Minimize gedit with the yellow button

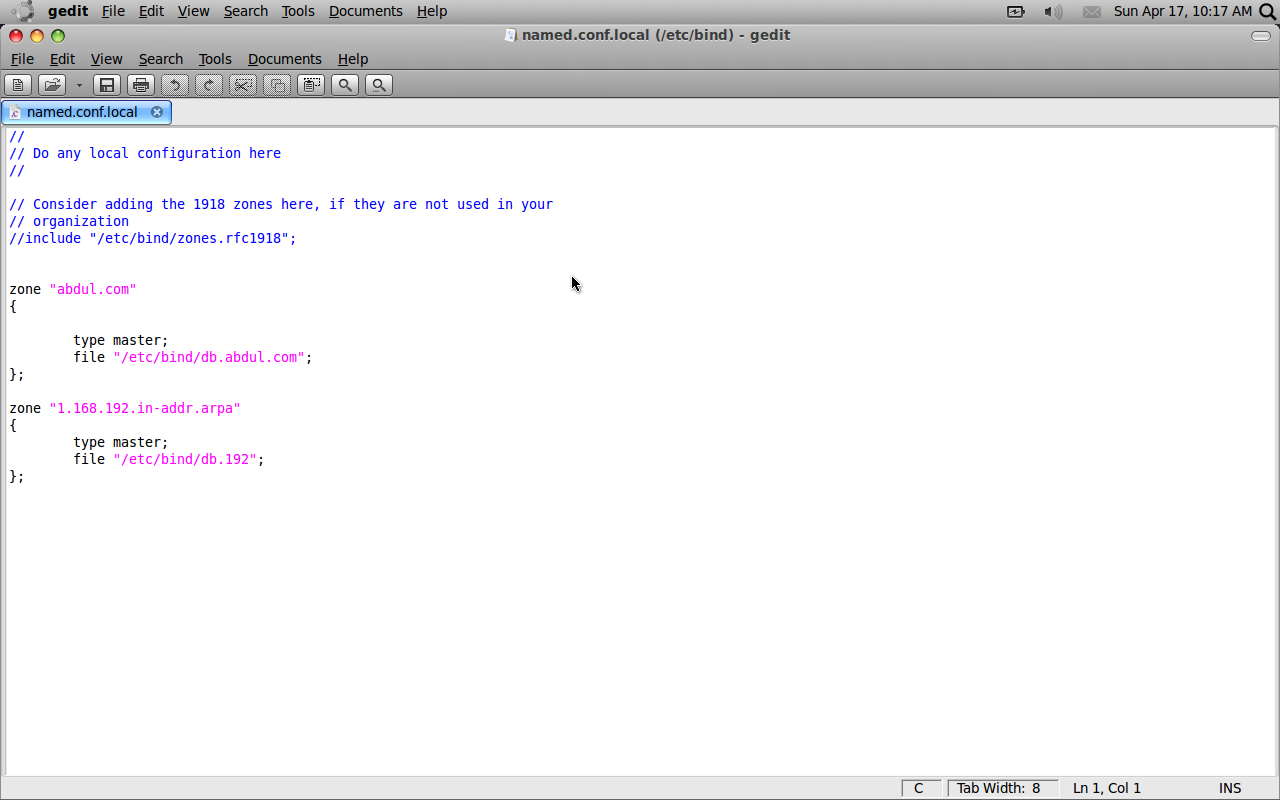tap(37, 36)
